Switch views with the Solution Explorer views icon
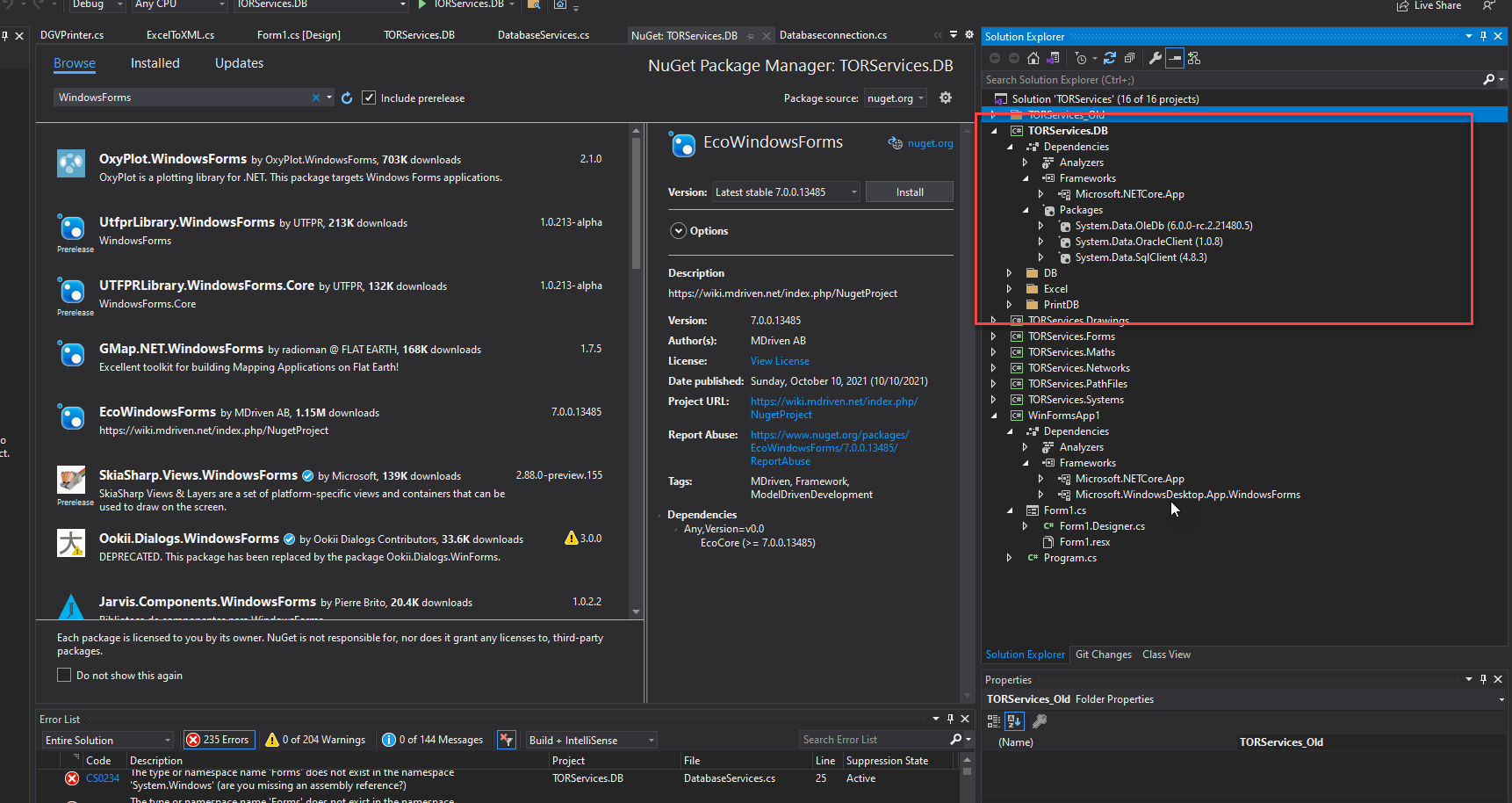 point(1053,58)
